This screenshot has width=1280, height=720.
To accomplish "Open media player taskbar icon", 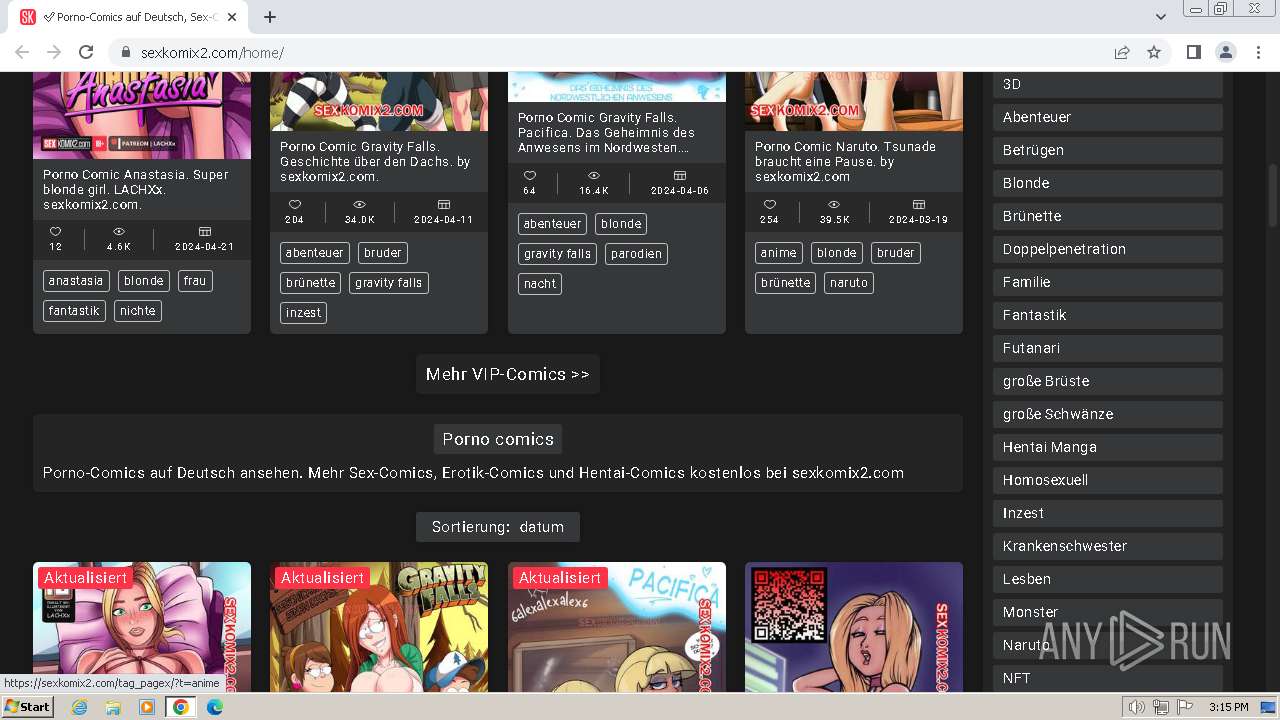I will pos(147,707).
